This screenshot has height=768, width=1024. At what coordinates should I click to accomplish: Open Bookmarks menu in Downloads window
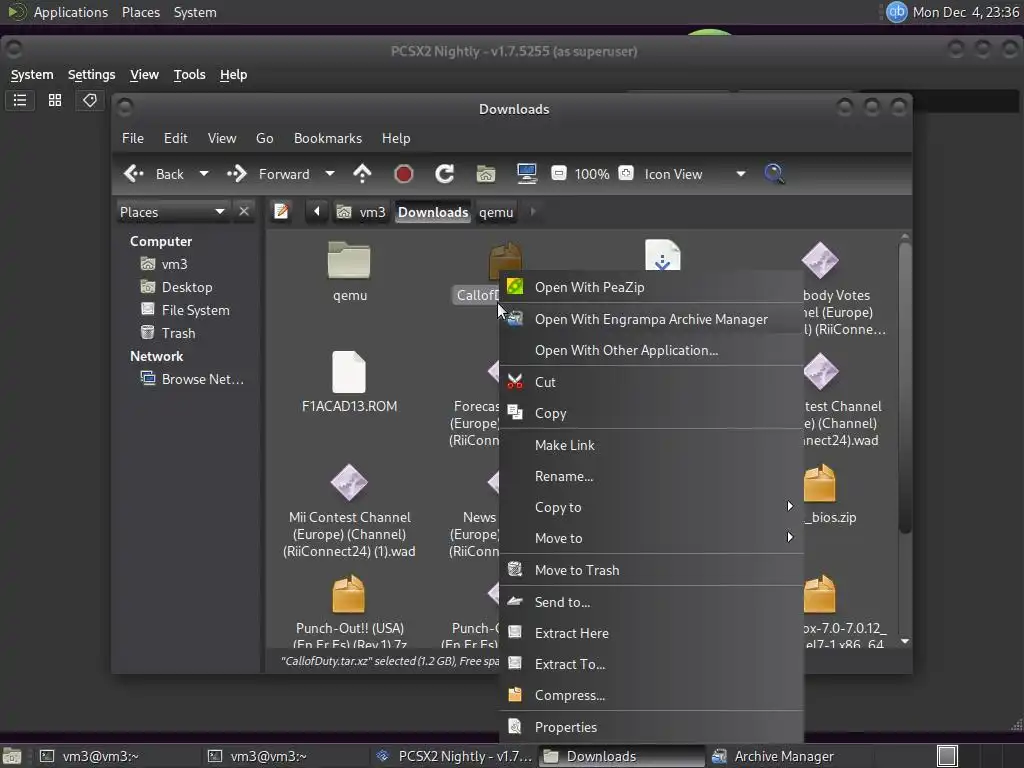tap(328, 138)
